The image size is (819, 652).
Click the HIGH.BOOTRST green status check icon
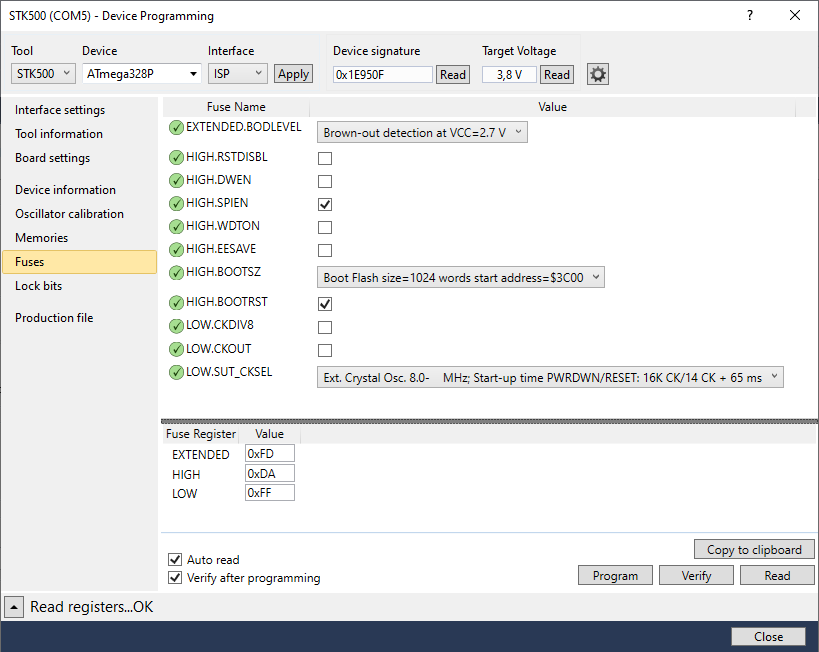point(177,302)
